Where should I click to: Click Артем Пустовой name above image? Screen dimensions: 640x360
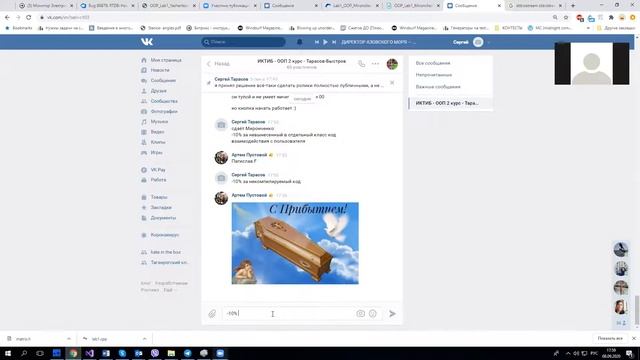[249, 195]
